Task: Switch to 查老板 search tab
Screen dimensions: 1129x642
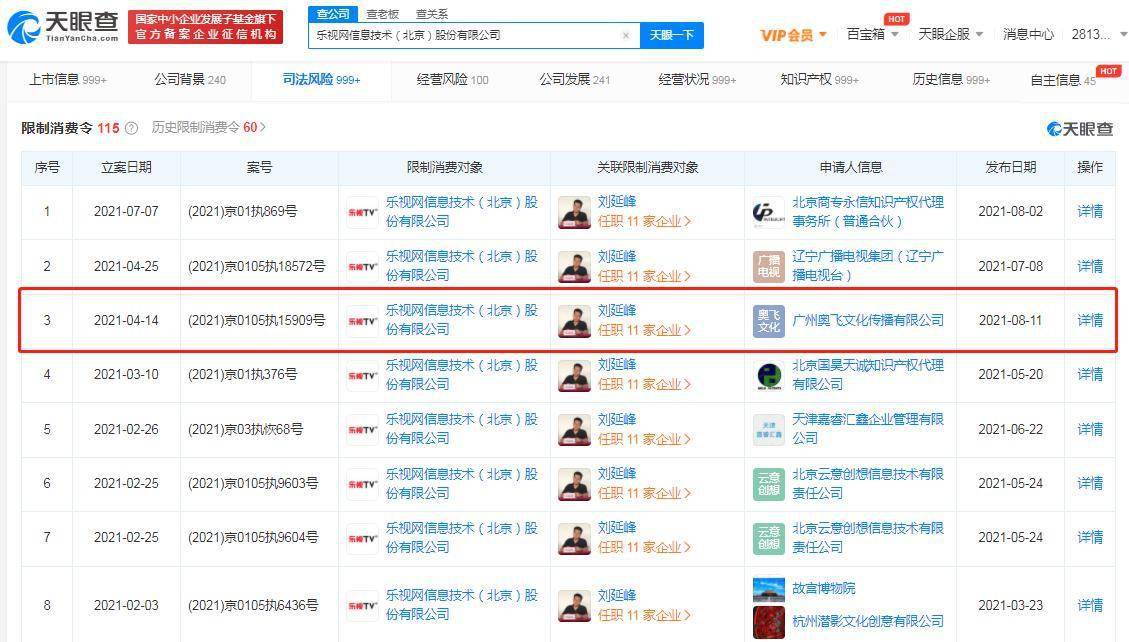Action: 382,14
